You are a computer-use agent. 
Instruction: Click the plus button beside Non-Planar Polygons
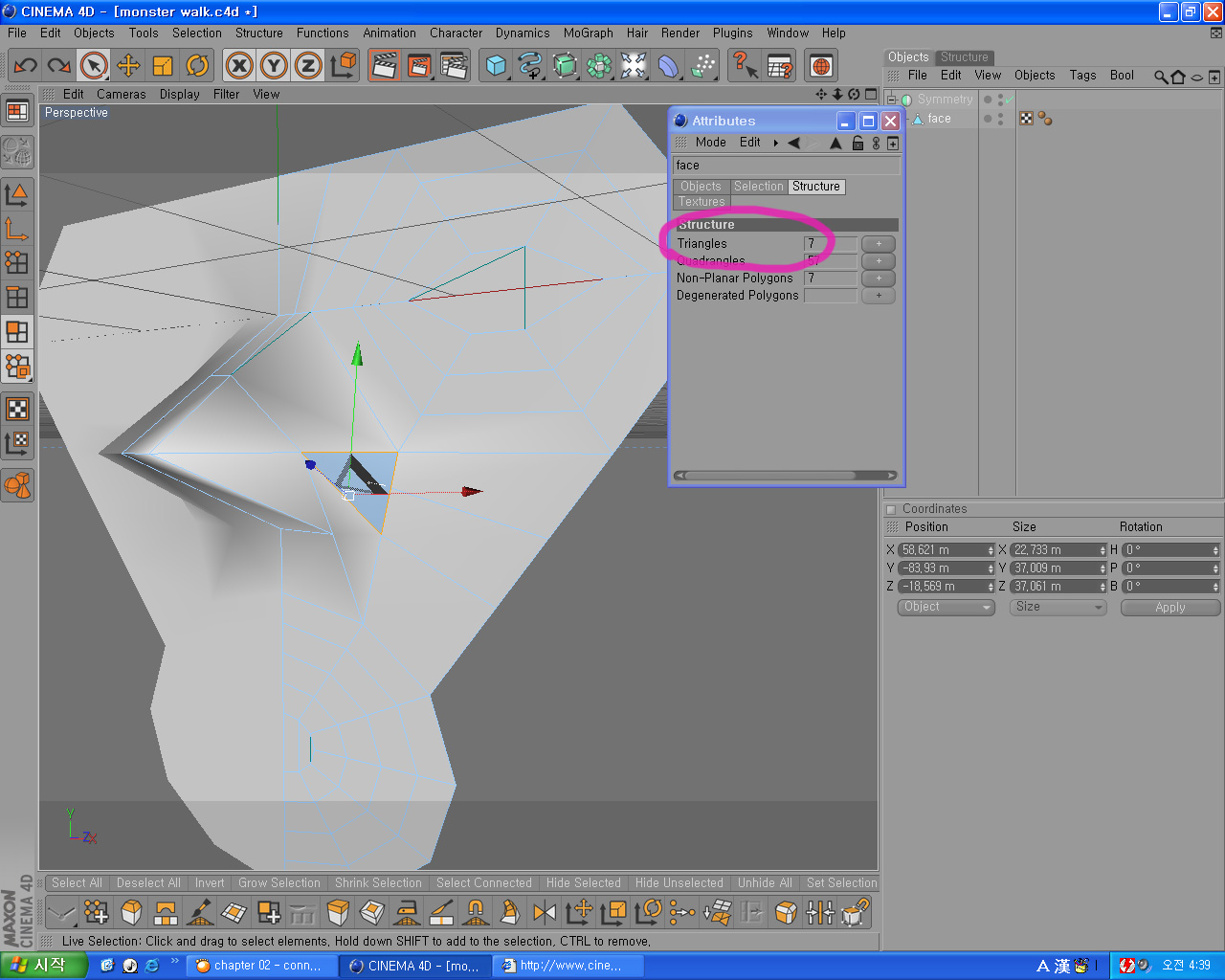(x=879, y=278)
